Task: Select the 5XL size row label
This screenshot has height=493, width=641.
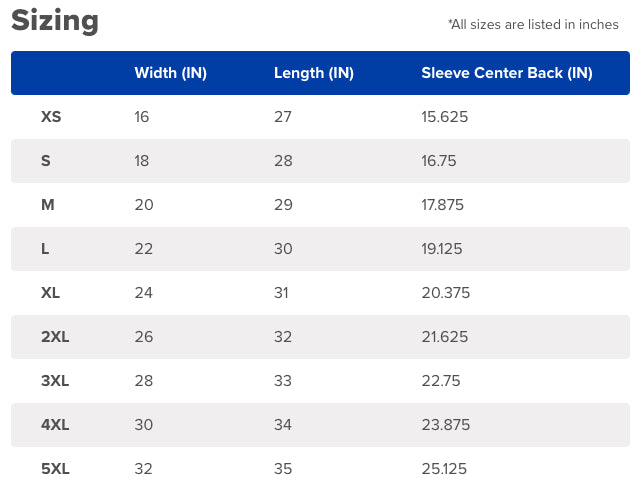Action: click(x=55, y=469)
